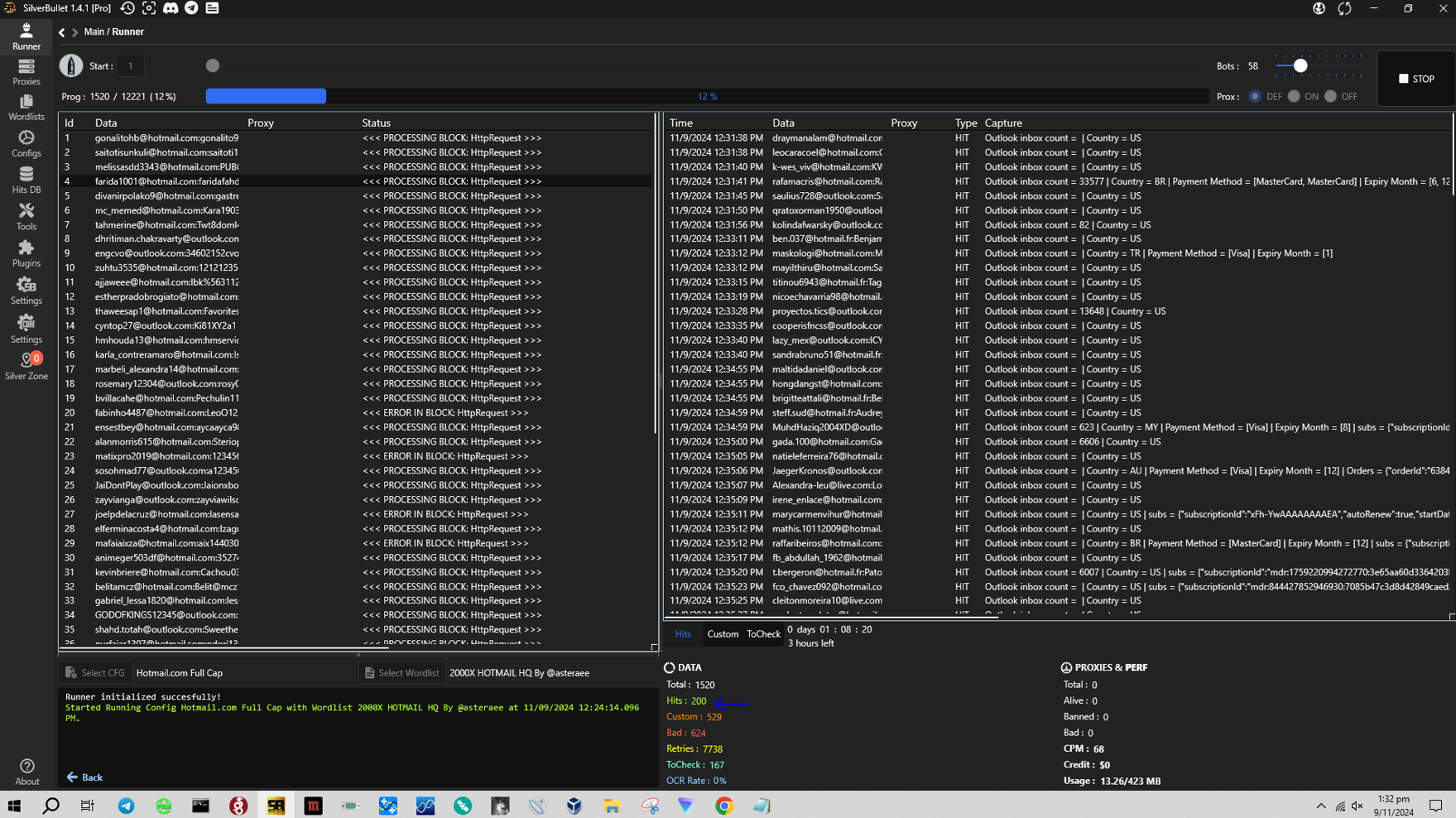The image size is (1456, 818).
Task: Click the history clock icon in the title bar
Action: pos(127,8)
